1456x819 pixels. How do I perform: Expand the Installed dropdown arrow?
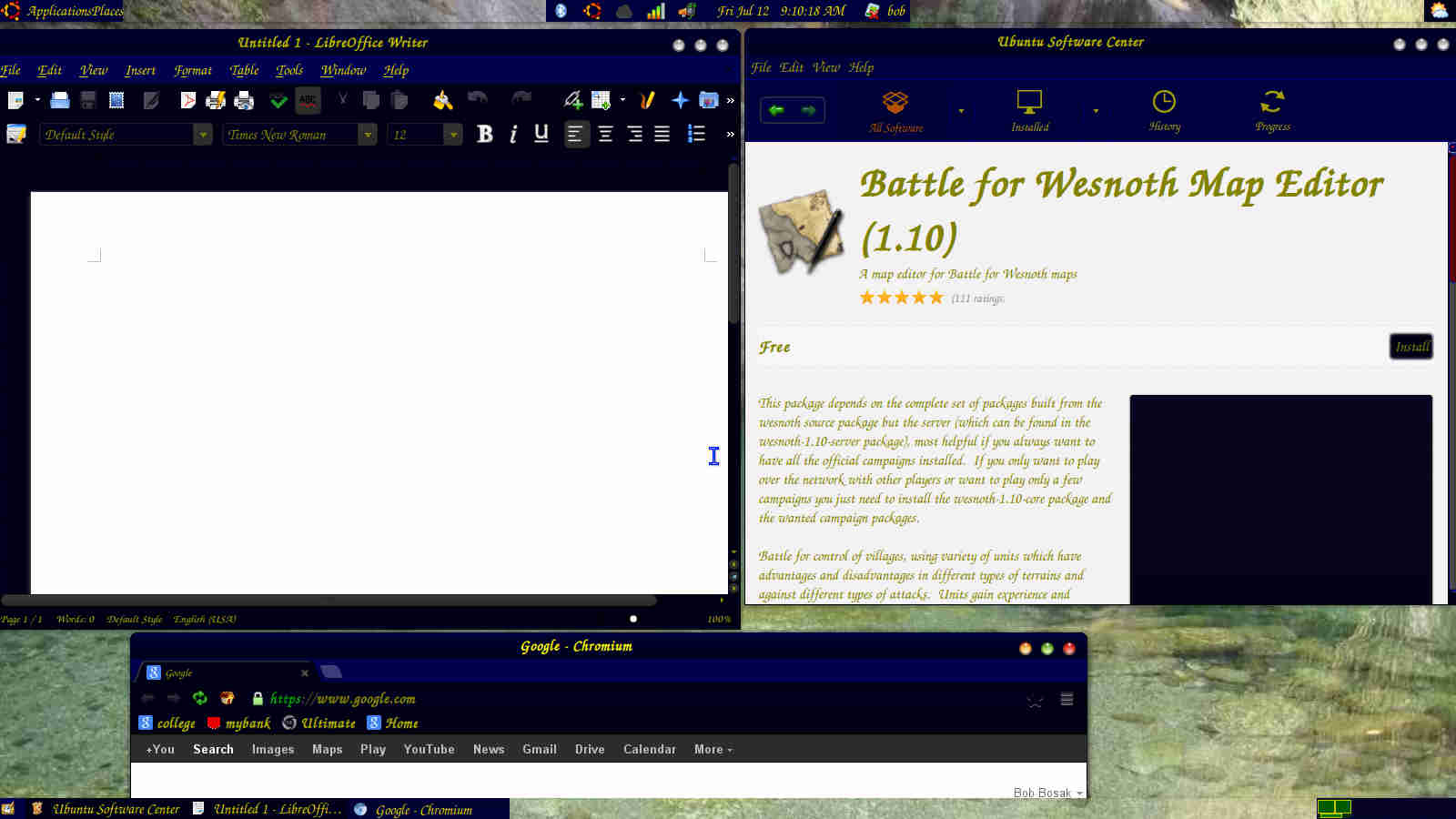[x=1096, y=111]
